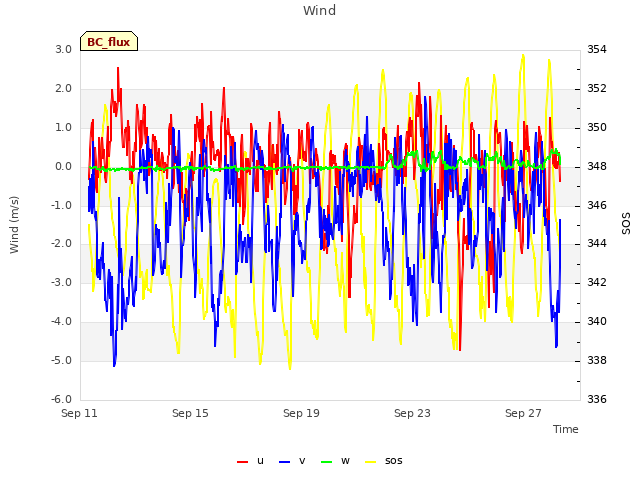Viewport: 640px width, 480px height.
Task: Click the -2.0 left axis value
Action: pyautogui.click(x=62, y=244)
